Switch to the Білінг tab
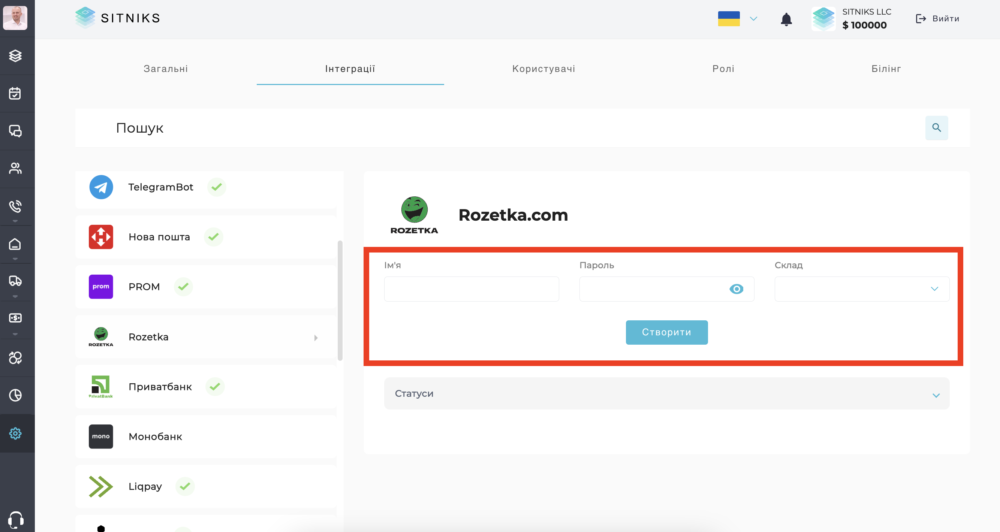Image resolution: width=1000 pixels, height=532 pixels. (x=886, y=68)
